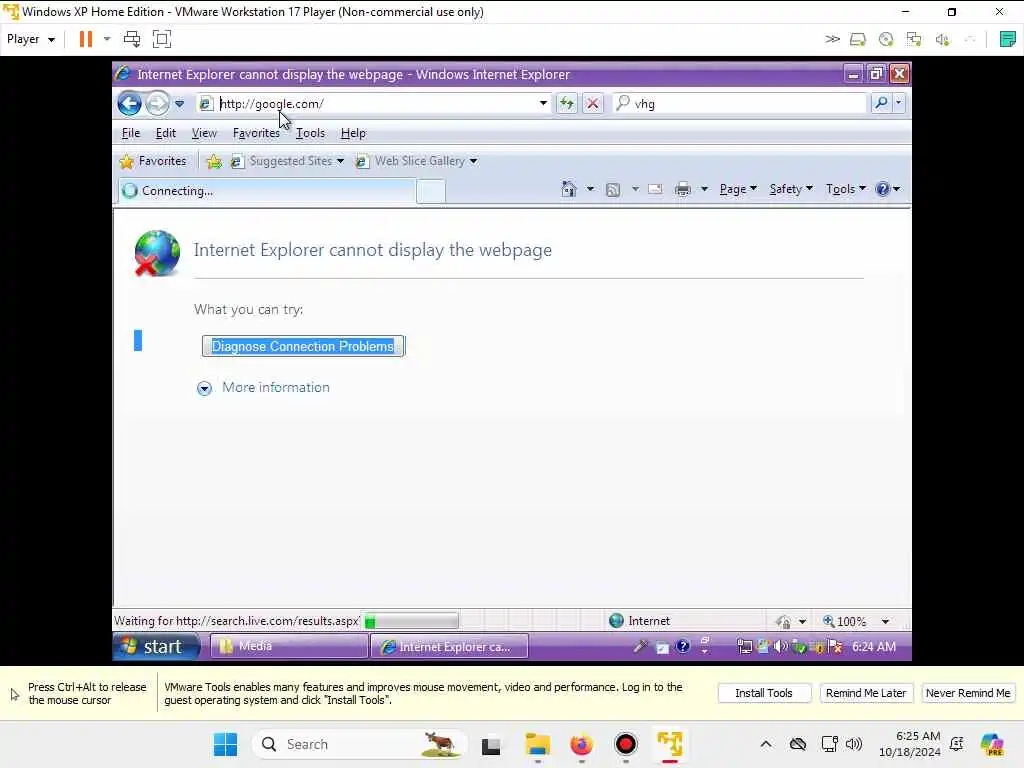Image resolution: width=1024 pixels, height=768 pixels.
Task: Click the Add to Favorites Bar icon
Action: pyautogui.click(x=214, y=161)
